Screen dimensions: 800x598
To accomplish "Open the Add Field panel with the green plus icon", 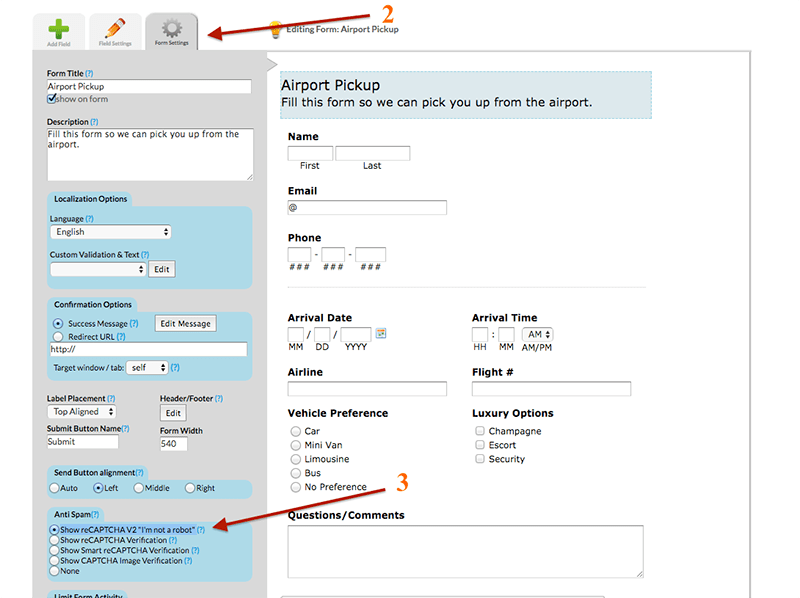I will [x=58, y=28].
